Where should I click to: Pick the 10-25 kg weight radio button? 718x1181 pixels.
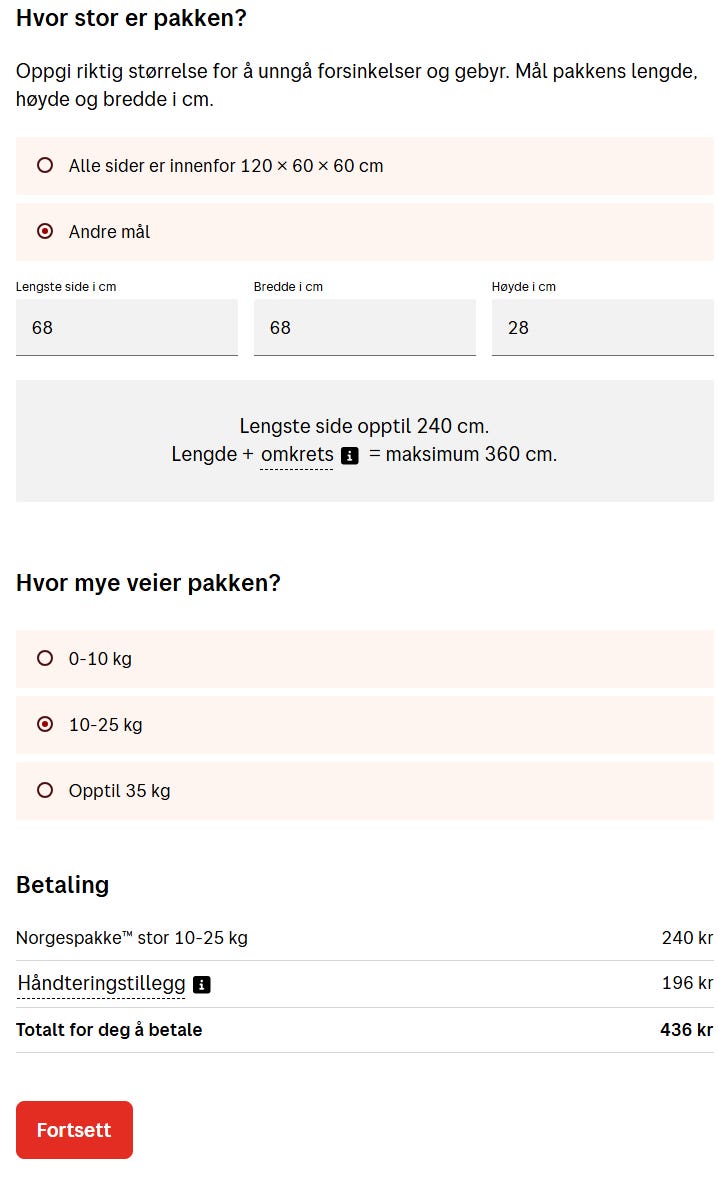(x=45, y=725)
